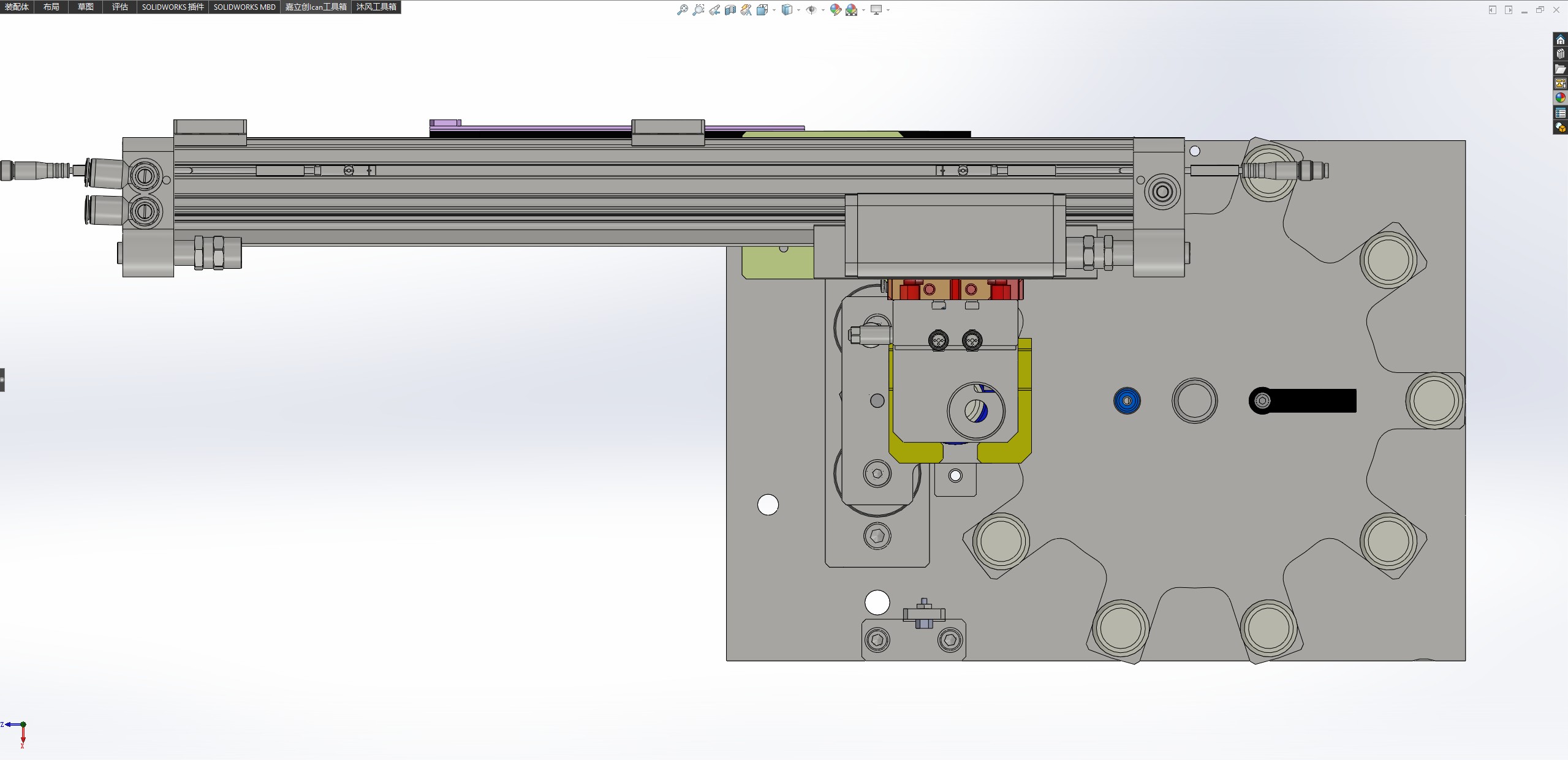Viewport: 1568px width, 760px height.
Task: Toggle the Section View icon
Action: coord(730,10)
